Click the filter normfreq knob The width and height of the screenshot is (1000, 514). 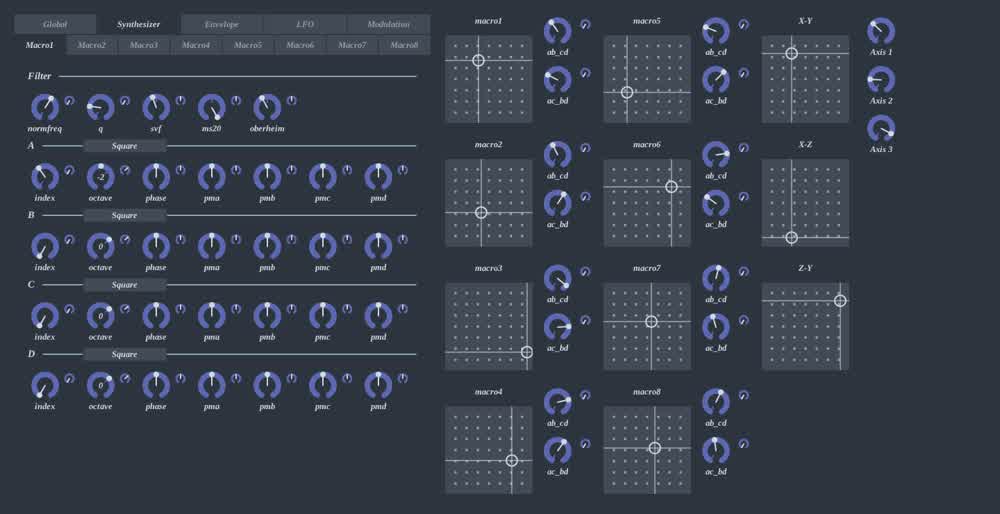(x=45, y=108)
